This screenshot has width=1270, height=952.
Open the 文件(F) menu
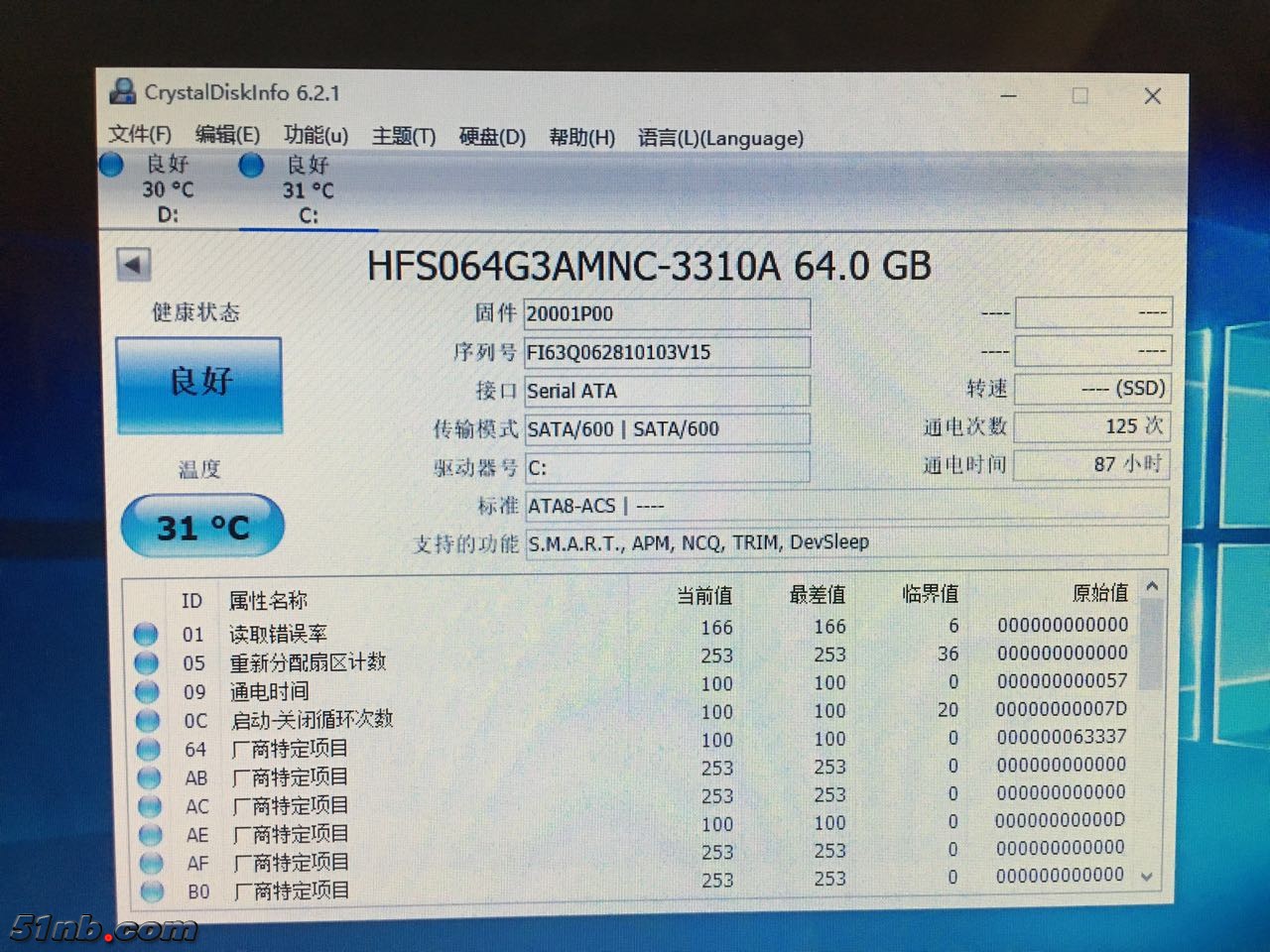[x=140, y=135]
